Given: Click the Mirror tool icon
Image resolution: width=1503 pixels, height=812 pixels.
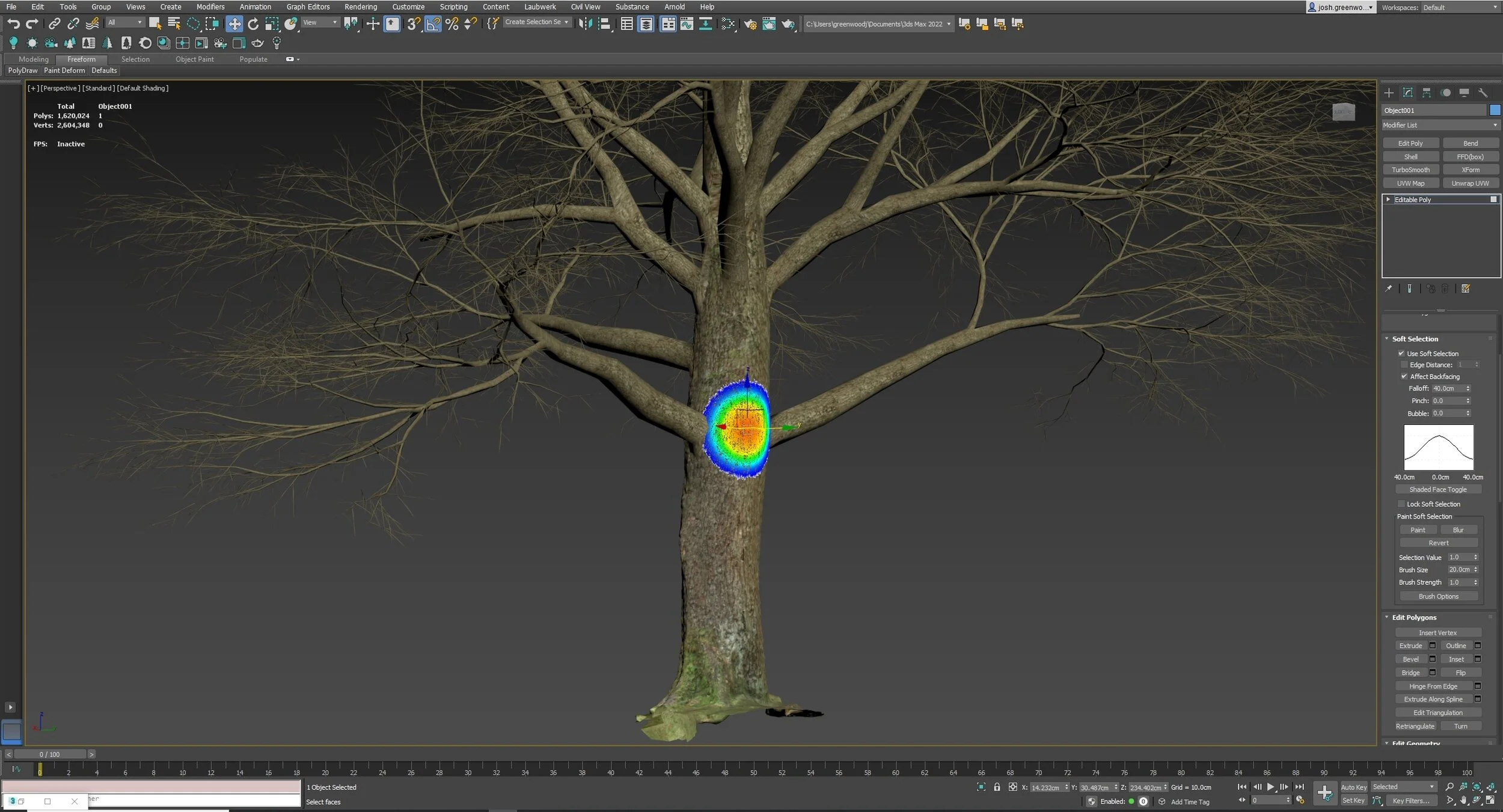Looking at the screenshot, I should coord(585,23).
